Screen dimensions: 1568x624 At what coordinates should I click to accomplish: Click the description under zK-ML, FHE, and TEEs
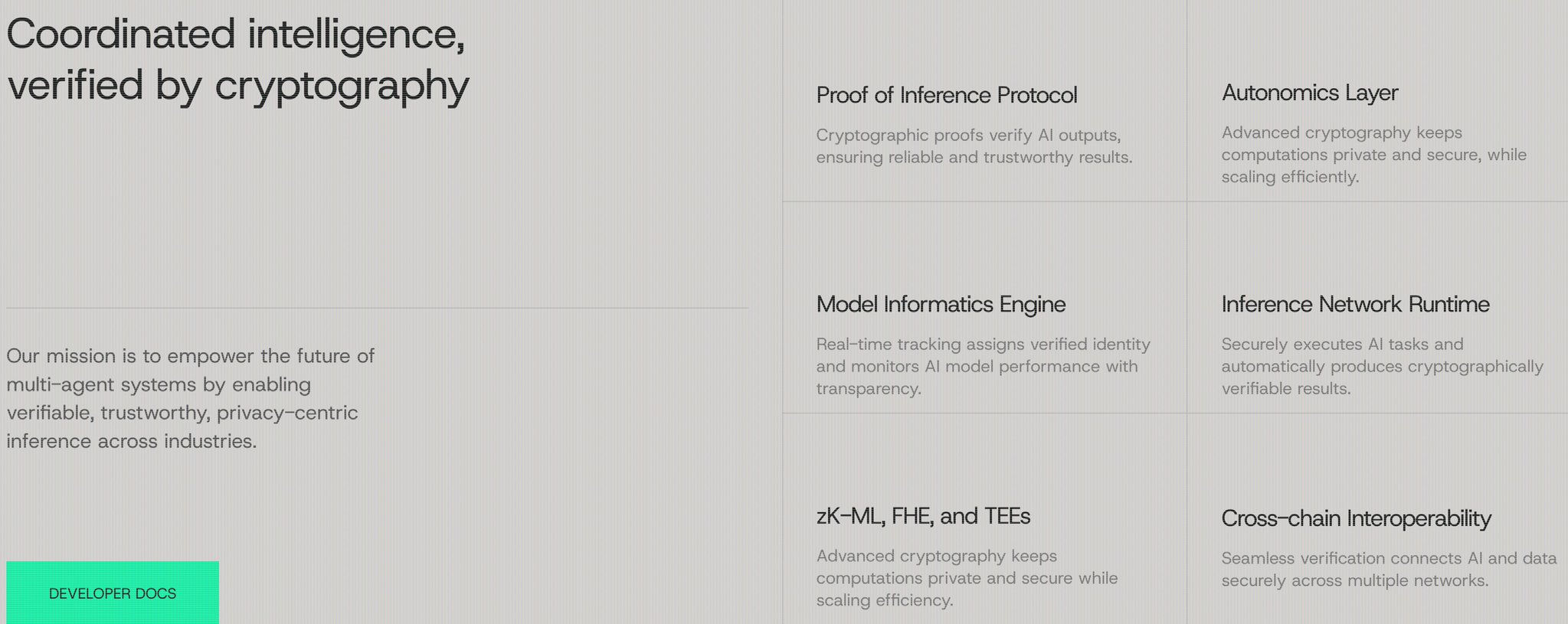tap(967, 578)
